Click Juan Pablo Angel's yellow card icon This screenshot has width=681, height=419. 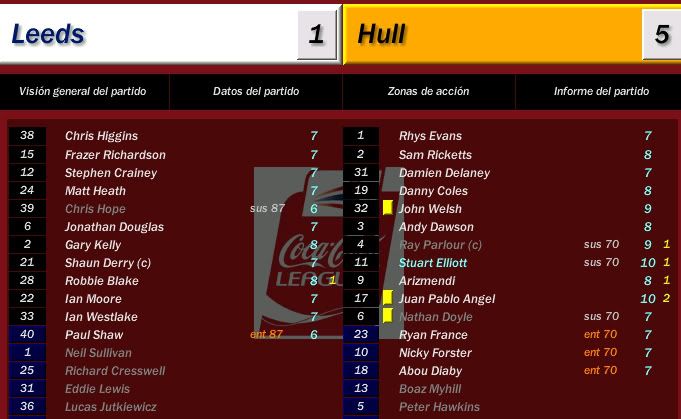(388, 298)
